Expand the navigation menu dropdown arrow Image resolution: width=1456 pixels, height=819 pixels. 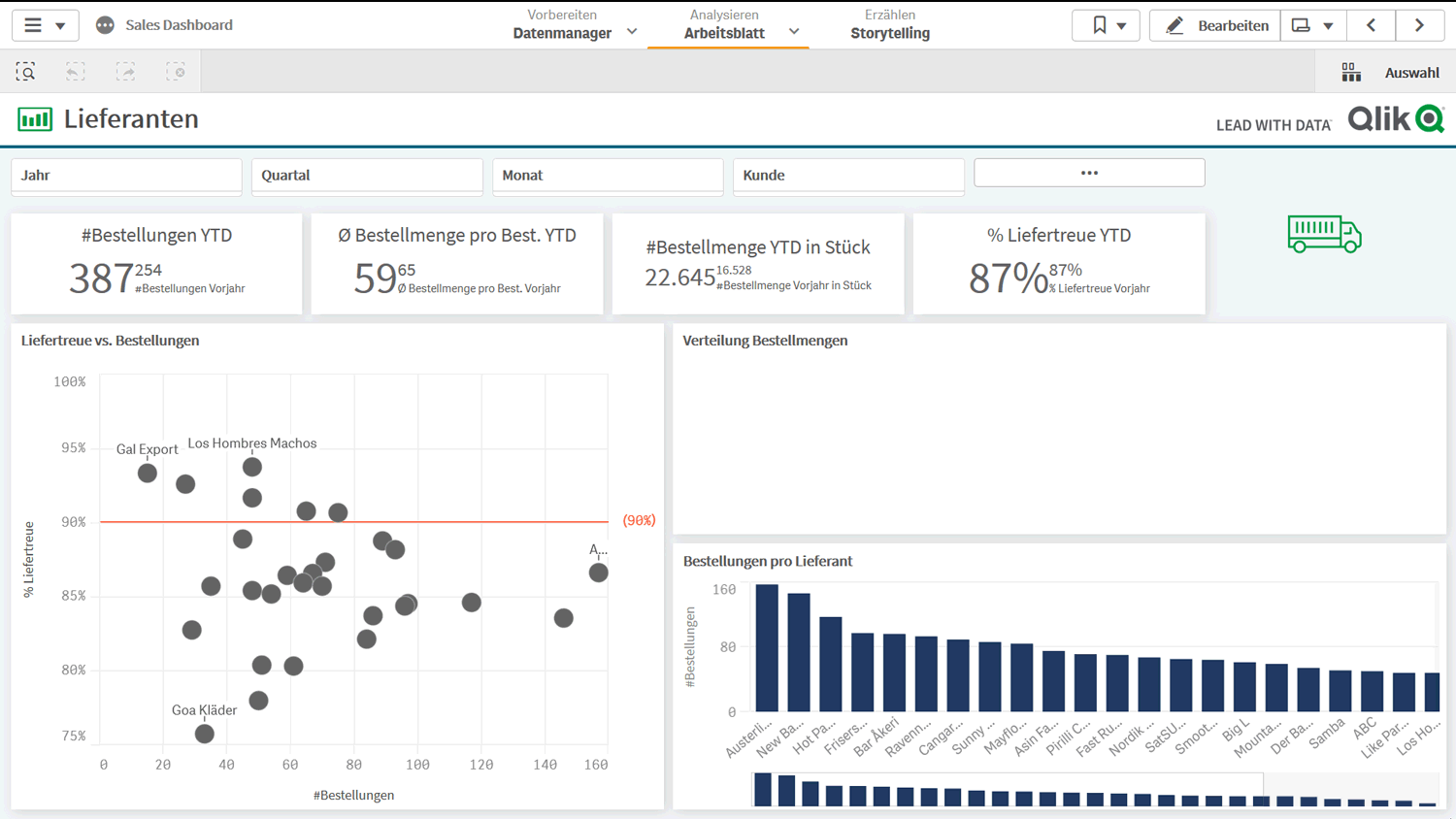(60, 26)
